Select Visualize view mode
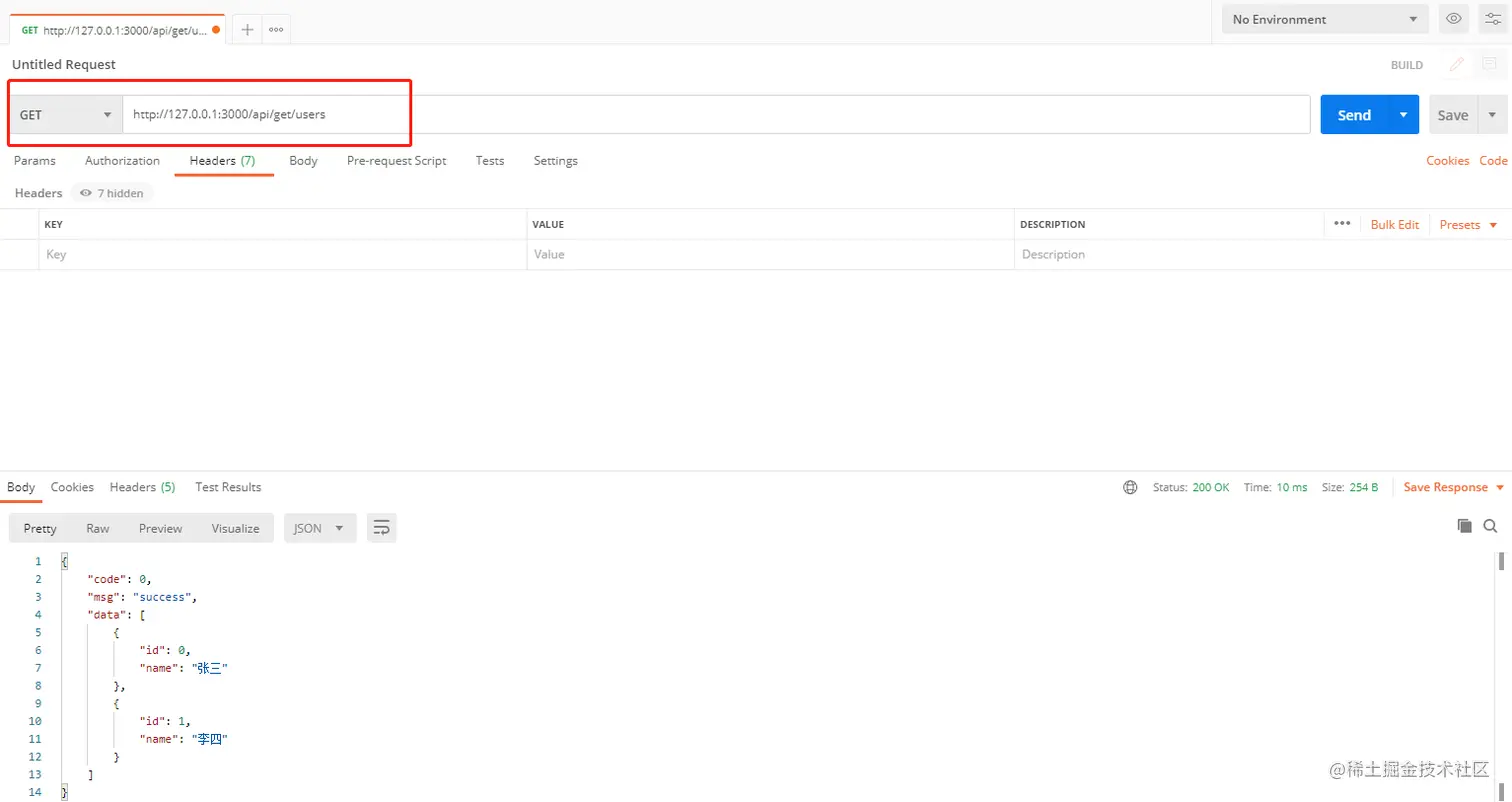Image resolution: width=1512 pixels, height=802 pixels. (235, 528)
